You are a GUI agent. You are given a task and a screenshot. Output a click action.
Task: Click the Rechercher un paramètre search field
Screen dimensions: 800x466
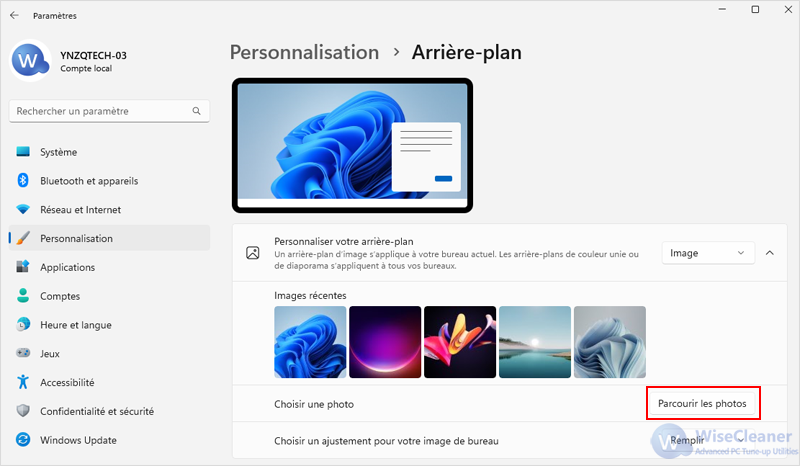109,111
